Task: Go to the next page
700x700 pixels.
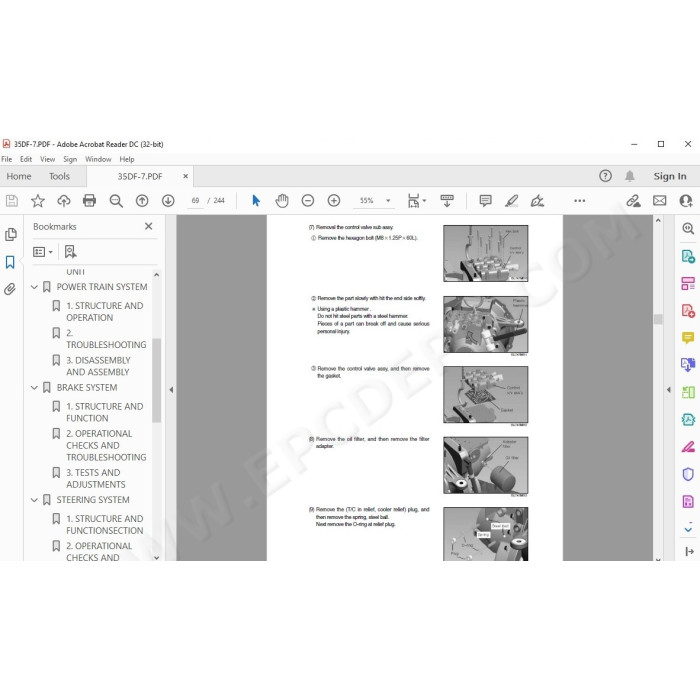Action: 168,201
